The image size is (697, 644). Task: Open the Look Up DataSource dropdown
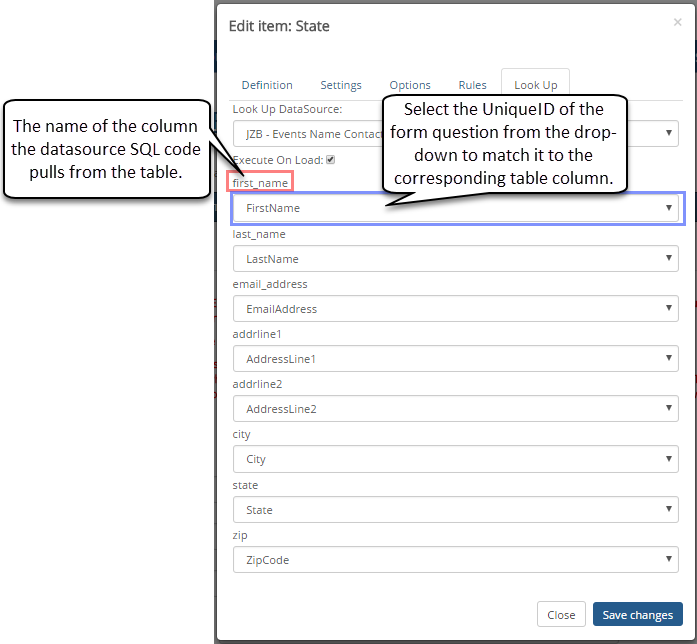456,133
